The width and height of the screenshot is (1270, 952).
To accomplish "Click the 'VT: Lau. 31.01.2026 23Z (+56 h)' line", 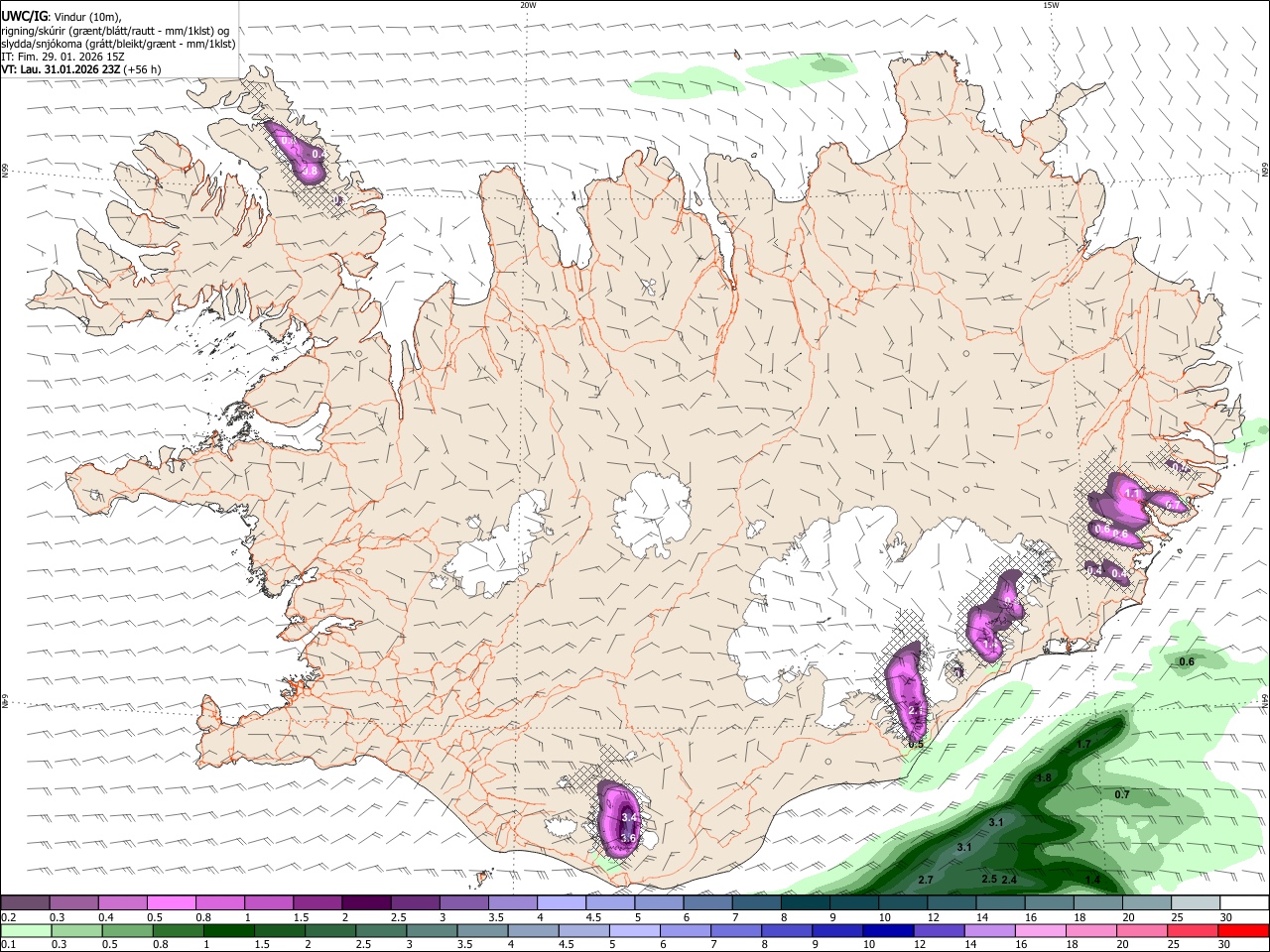I will pos(81,69).
